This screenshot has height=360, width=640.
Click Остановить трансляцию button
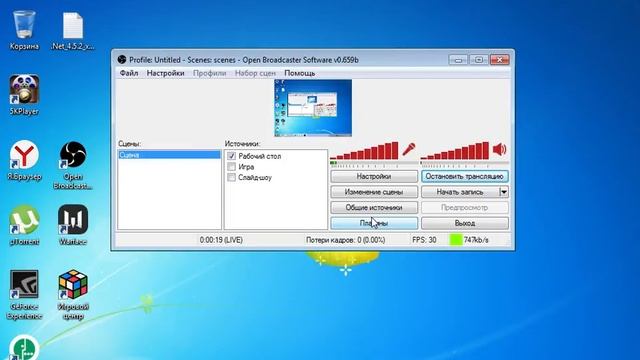click(465, 176)
